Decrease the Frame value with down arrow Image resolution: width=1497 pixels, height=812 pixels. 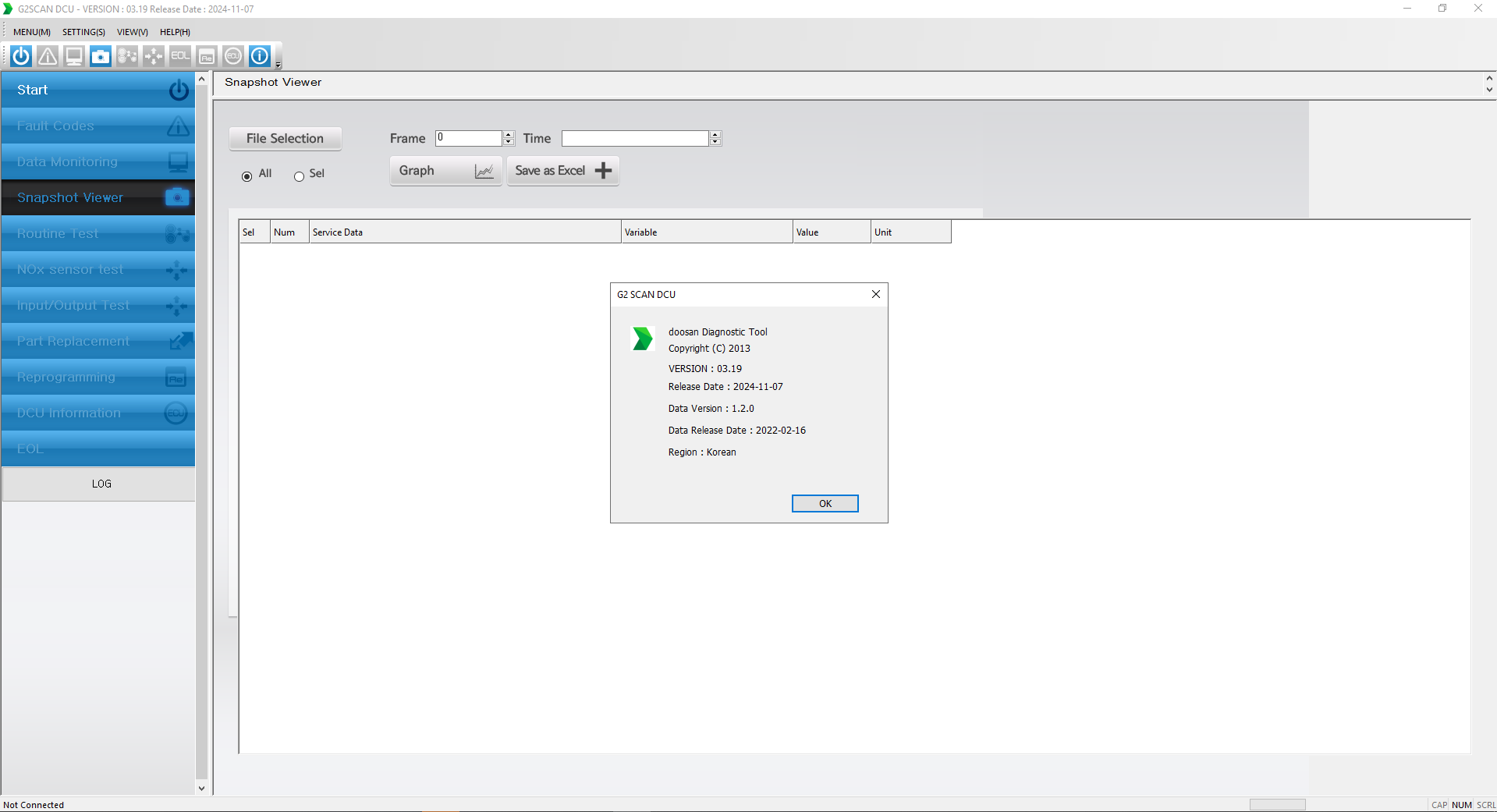pyautogui.click(x=509, y=142)
